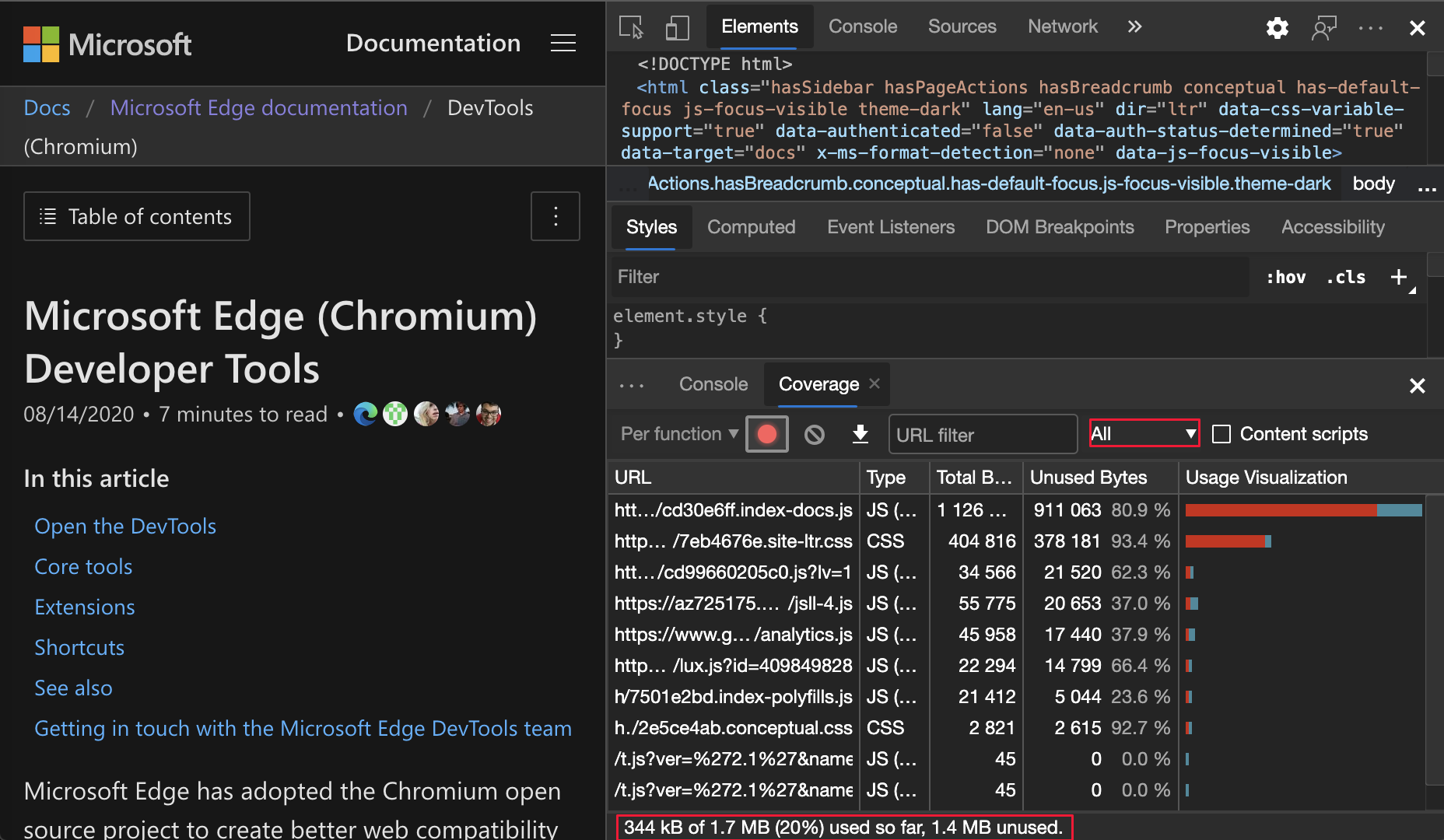Close the drawer panel

coord(1418,386)
